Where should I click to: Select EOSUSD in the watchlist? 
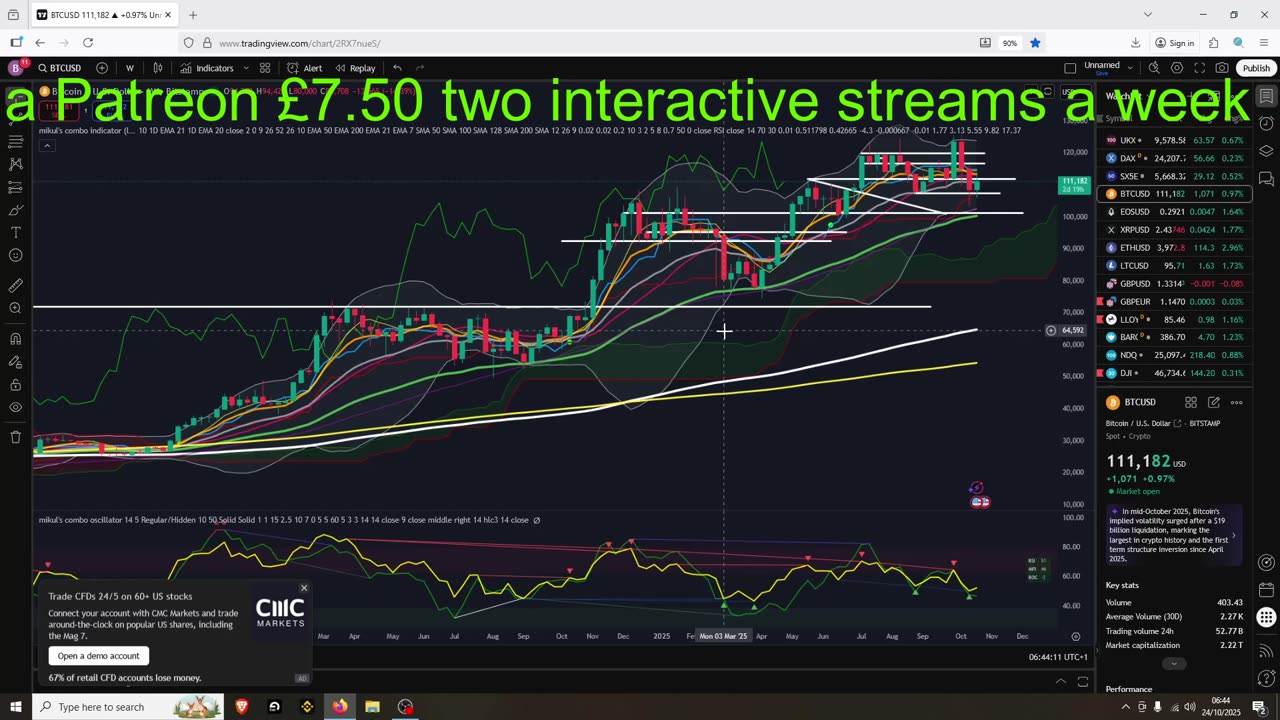coord(1175,212)
